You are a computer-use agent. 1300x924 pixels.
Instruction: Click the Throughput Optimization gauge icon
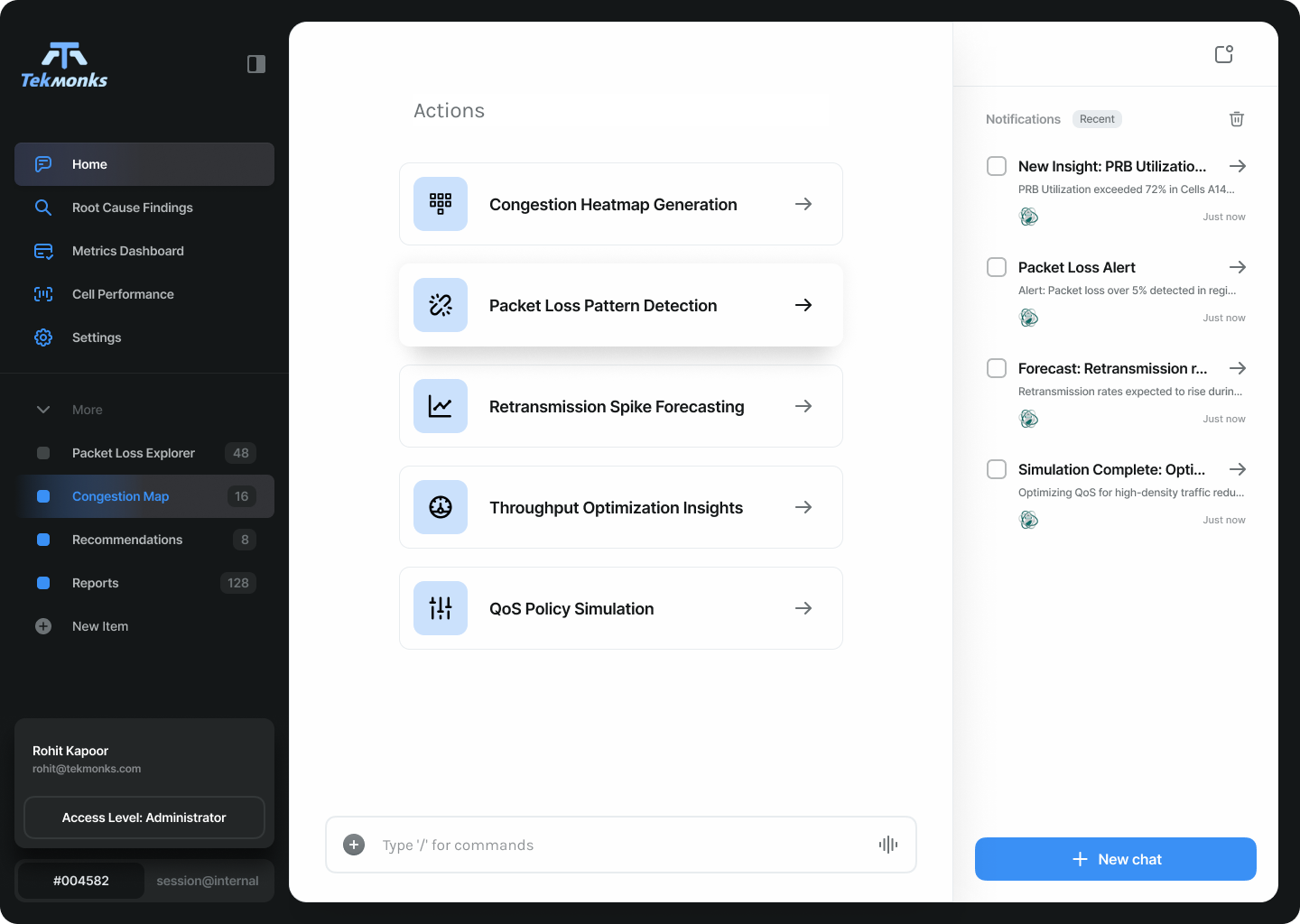pyautogui.click(x=440, y=507)
